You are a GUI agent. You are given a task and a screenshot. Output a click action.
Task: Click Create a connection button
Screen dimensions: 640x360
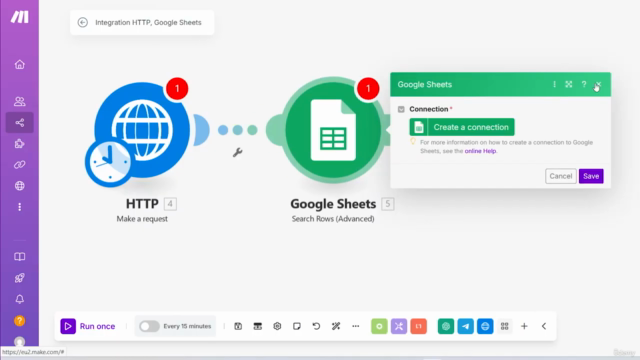pyautogui.click(x=462, y=127)
